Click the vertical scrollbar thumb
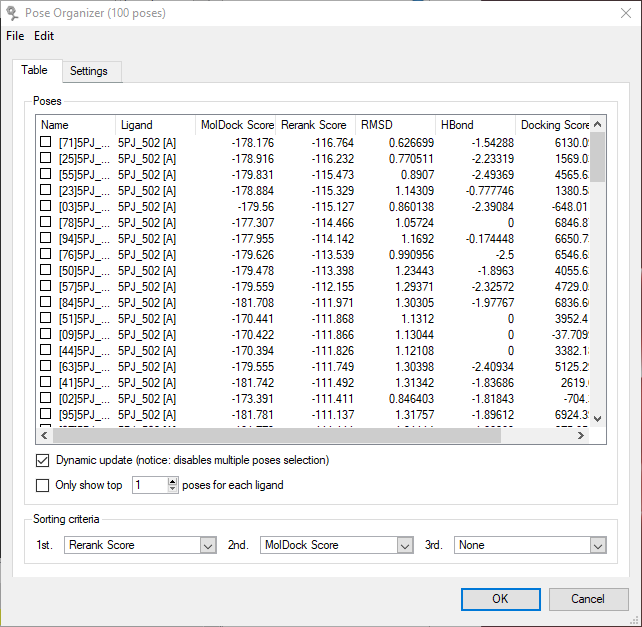The image size is (642, 627). point(597,157)
